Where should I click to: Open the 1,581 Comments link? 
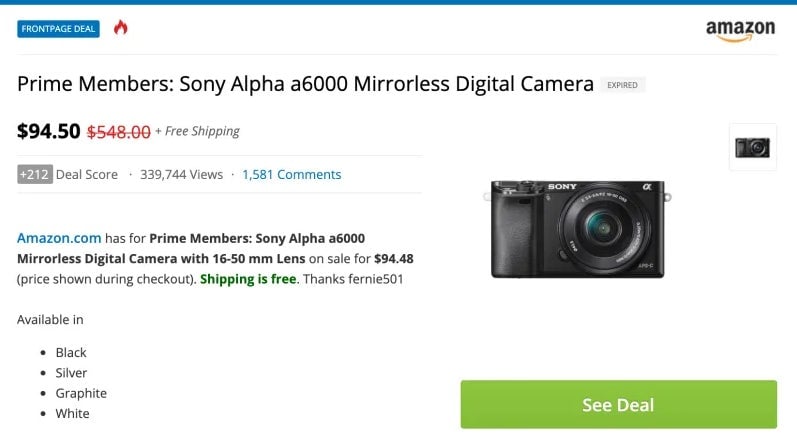click(x=291, y=174)
